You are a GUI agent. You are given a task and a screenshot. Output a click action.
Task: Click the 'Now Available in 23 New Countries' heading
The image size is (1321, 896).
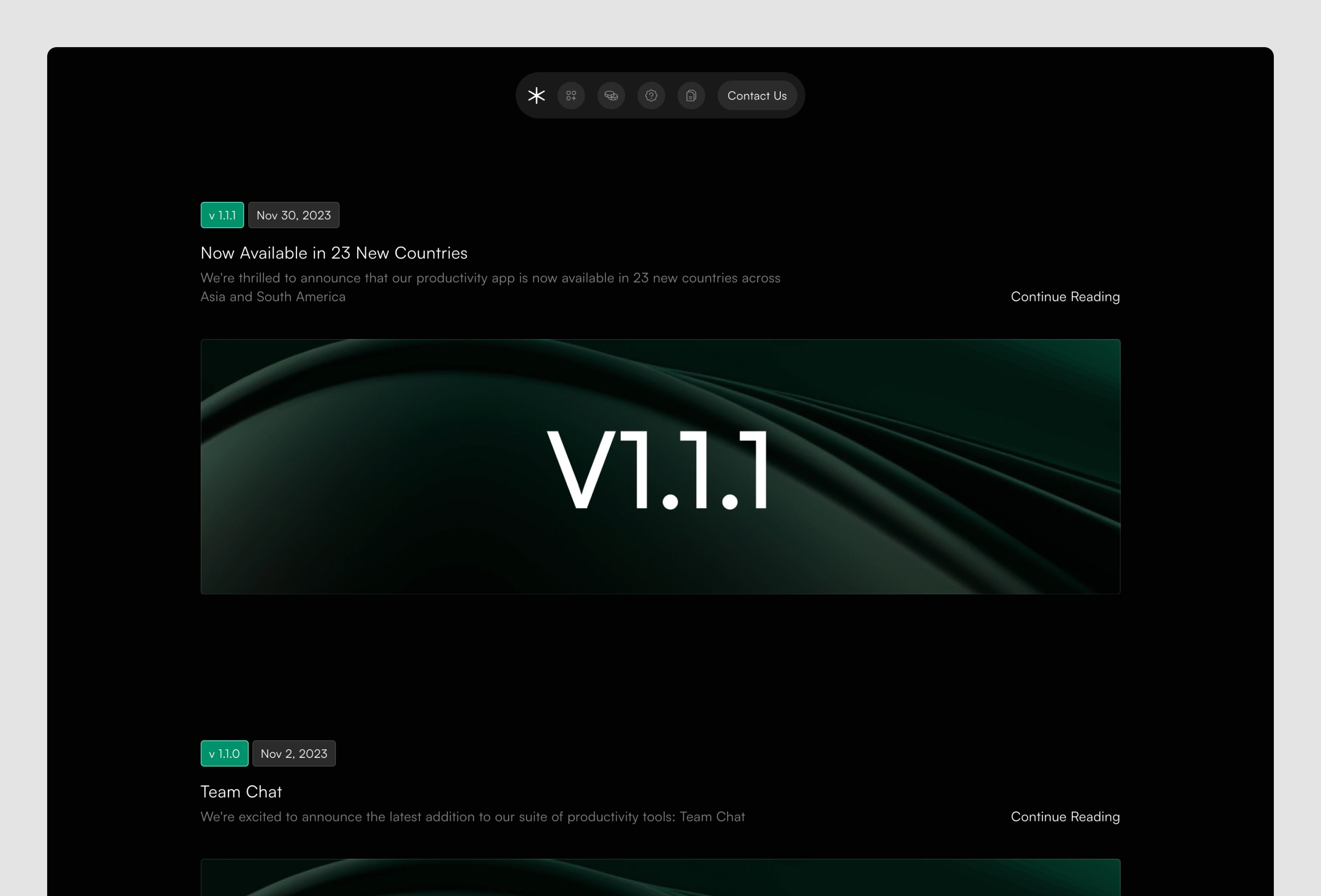(334, 253)
